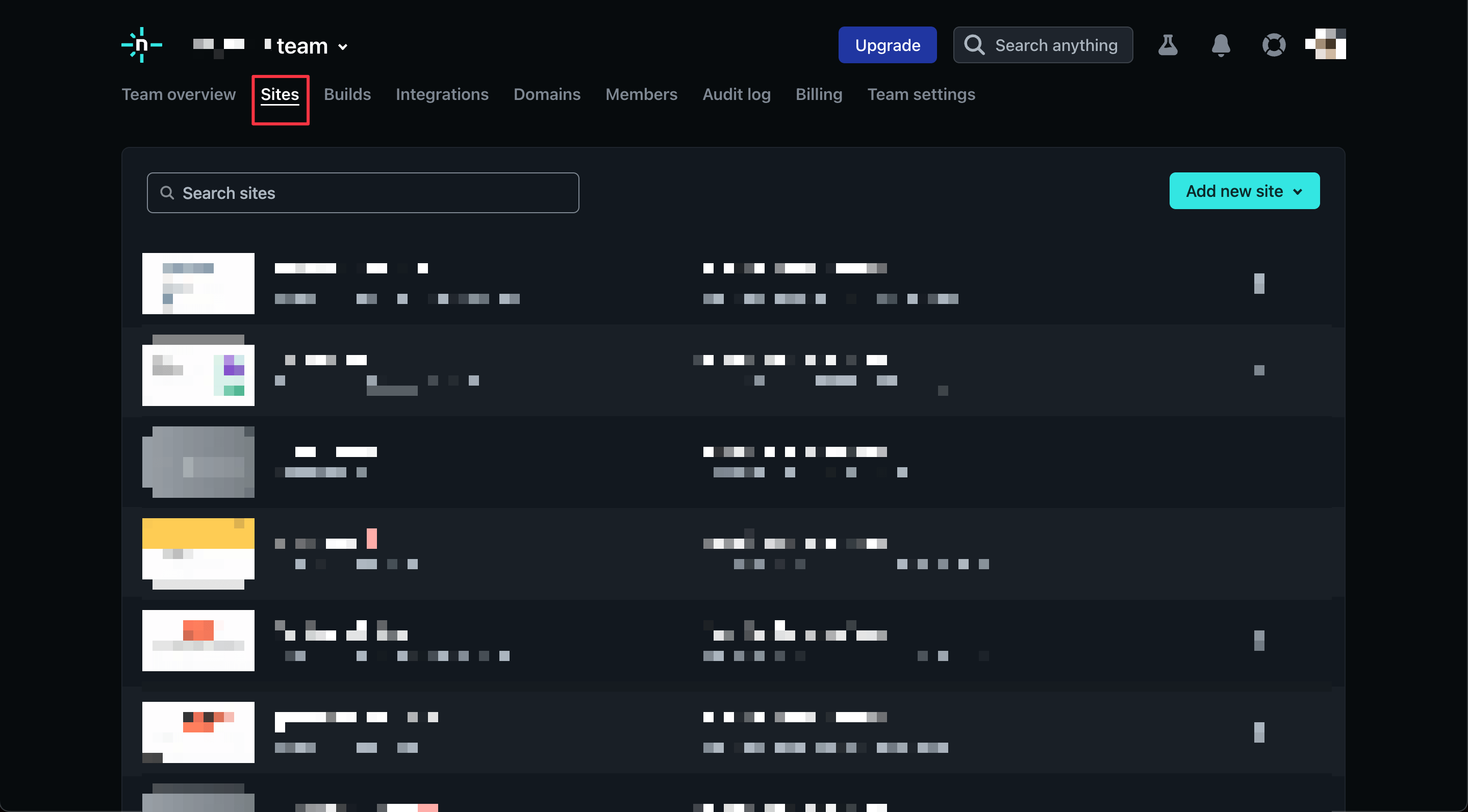This screenshot has height=812, width=1468.
Task: Open the Members tab
Action: [641, 94]
